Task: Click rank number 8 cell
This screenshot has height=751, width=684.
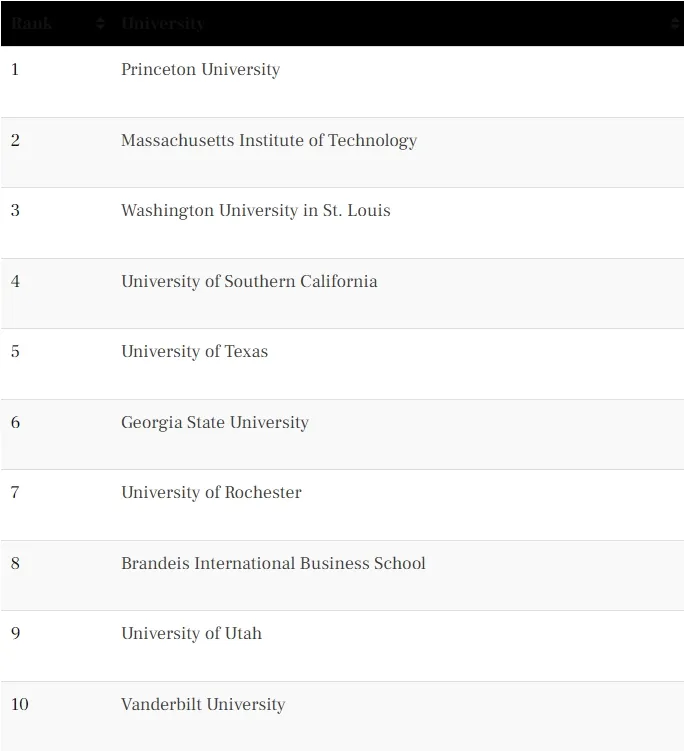Action: [15, 563]
